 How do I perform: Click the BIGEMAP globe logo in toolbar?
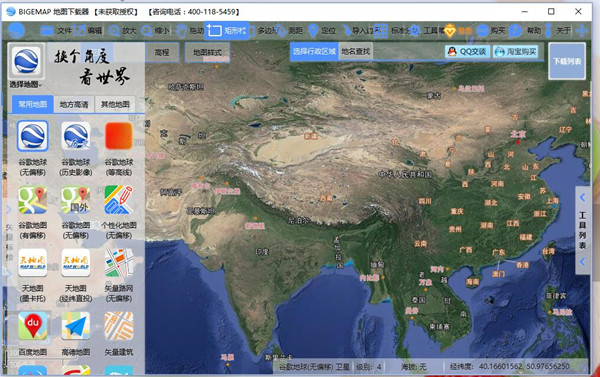click(16, 31)
